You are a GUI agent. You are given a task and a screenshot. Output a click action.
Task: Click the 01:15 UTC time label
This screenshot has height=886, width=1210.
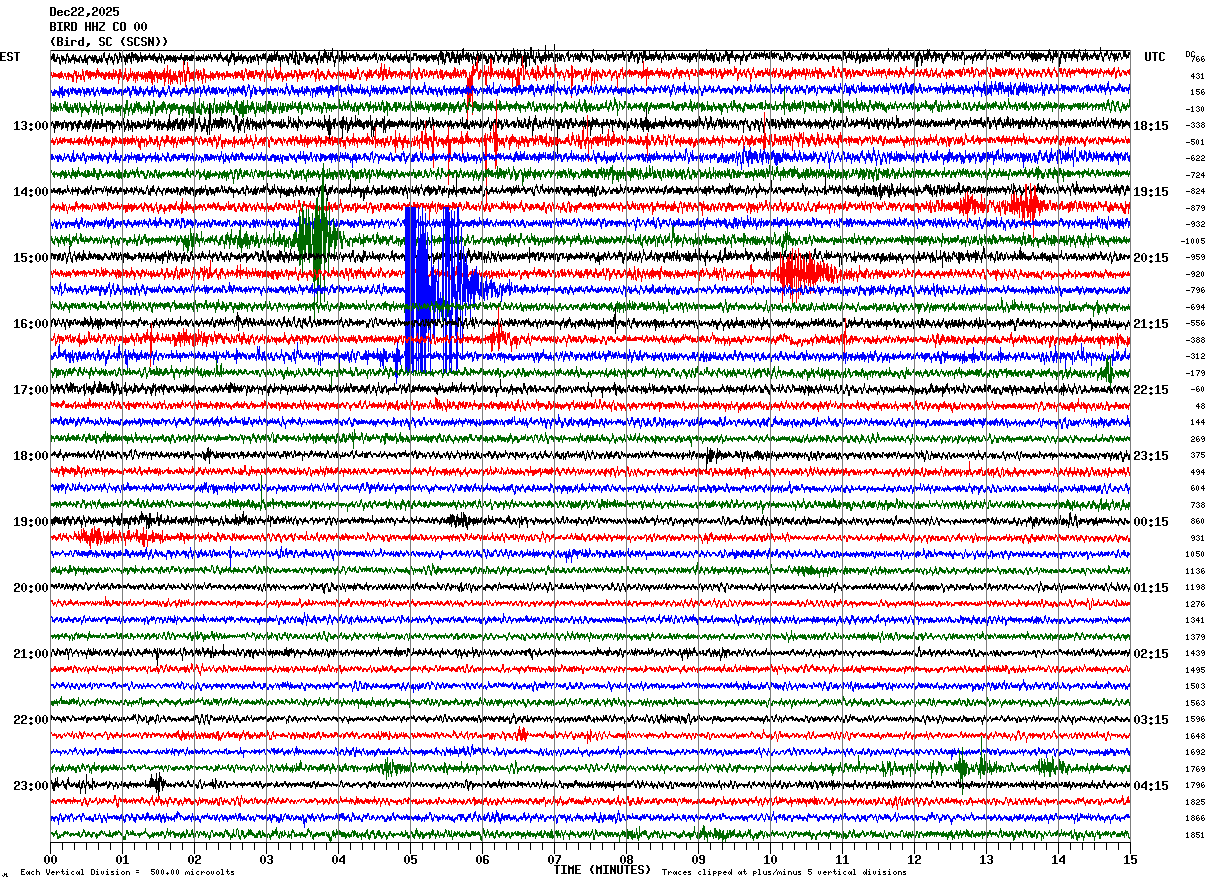pyautogui.click(x=1151, y=588)
